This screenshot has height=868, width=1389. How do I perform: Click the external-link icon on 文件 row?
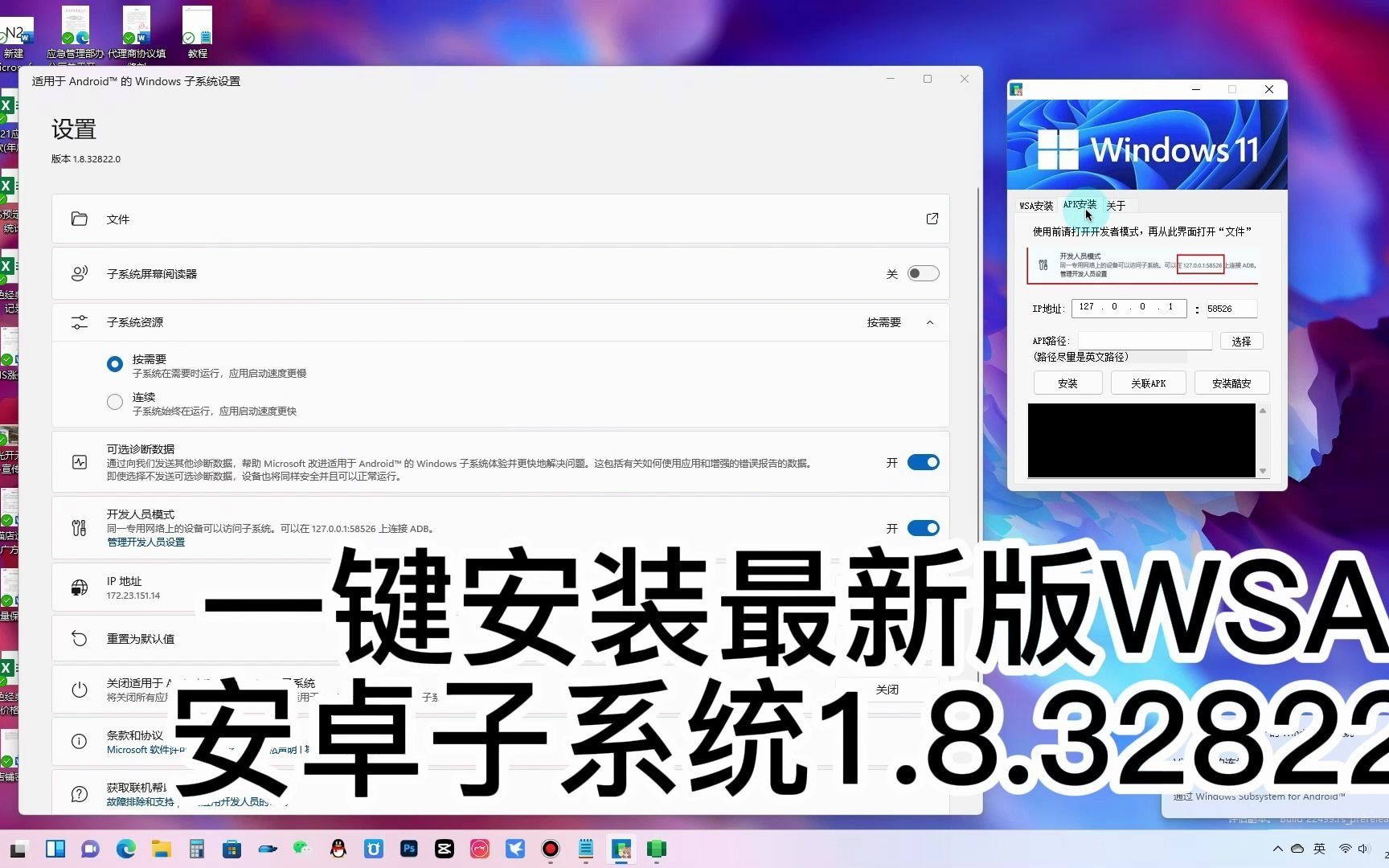coord(932,219)
